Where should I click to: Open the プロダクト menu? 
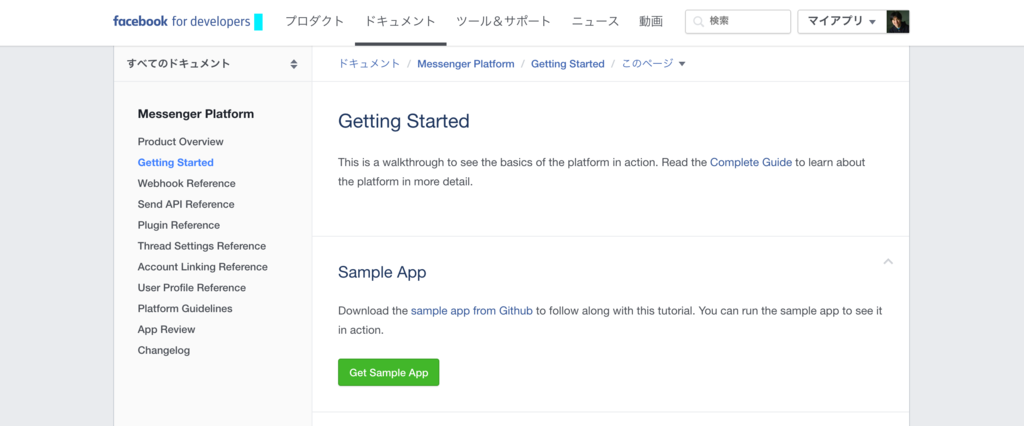[314, 21]
